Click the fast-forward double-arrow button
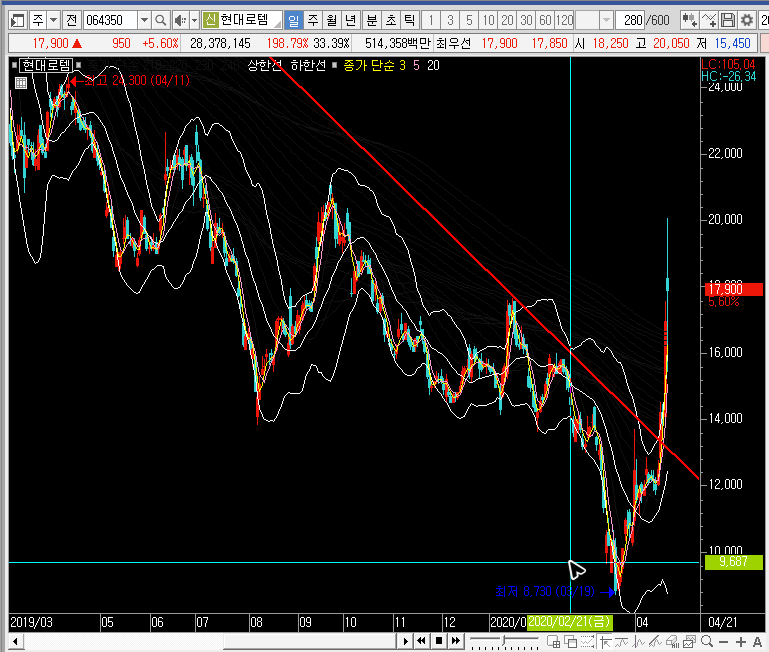The width and height of the screenshot is (769, 652). [456, 641]
